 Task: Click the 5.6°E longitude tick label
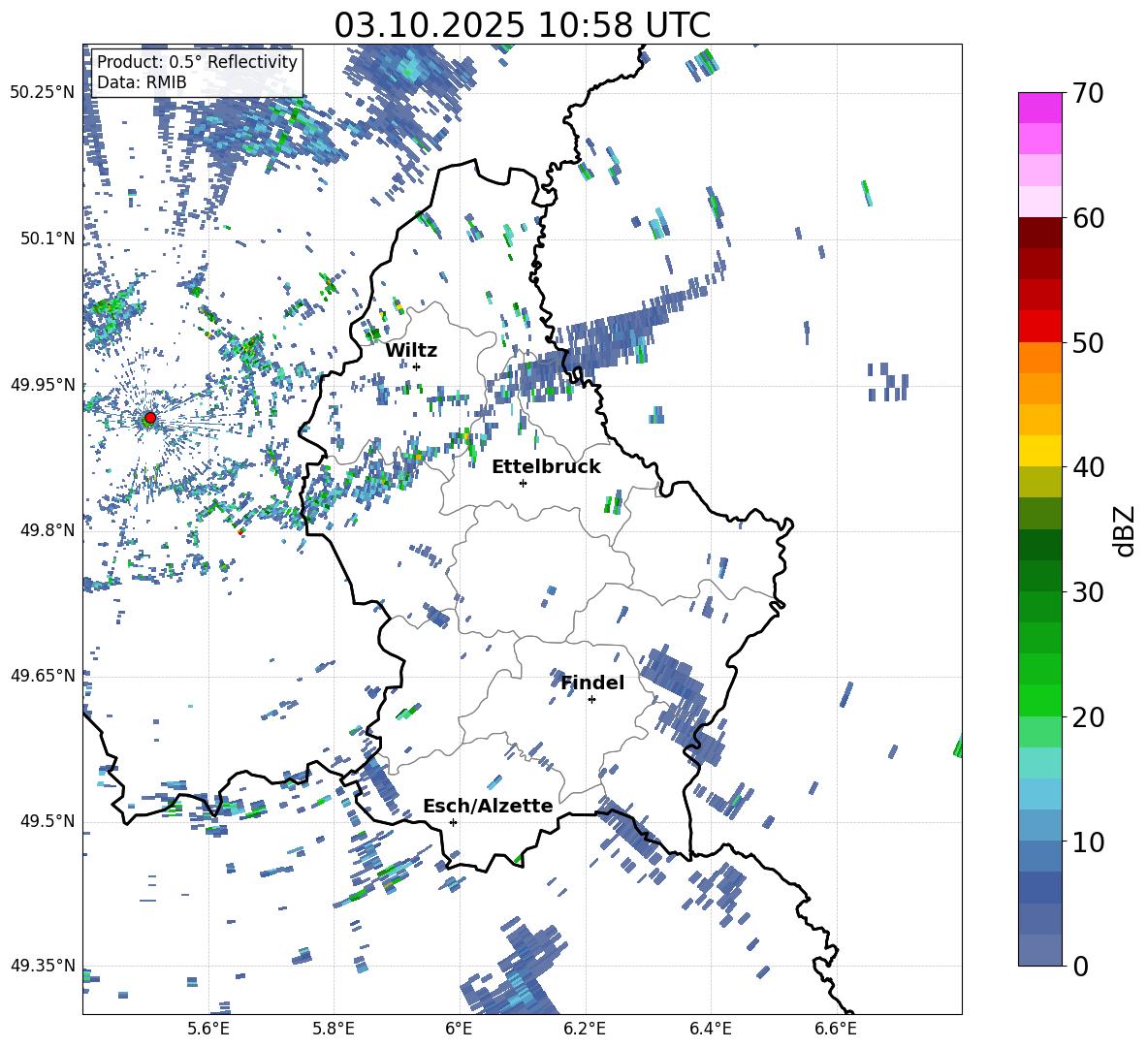(x=208, y=1029)
